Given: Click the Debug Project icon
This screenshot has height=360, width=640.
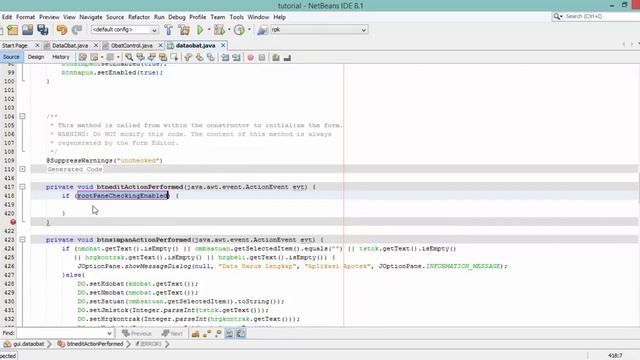Looking at the screenshot, I should pyautogui.click(x=220, y=30).
